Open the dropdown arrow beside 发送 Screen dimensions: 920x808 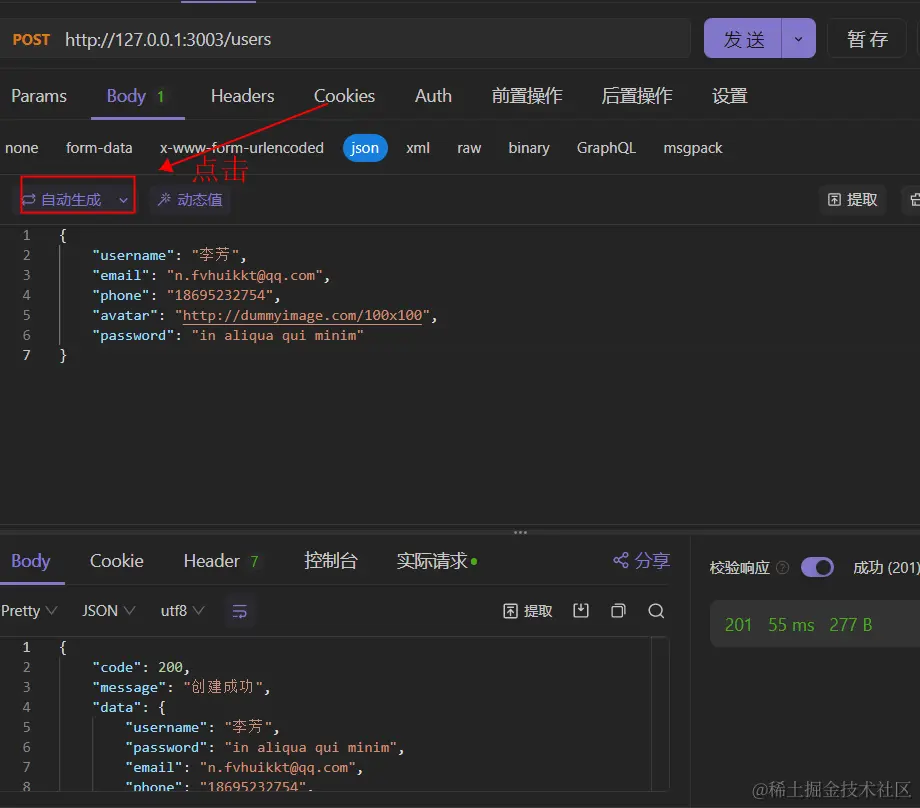click(799, 39)
